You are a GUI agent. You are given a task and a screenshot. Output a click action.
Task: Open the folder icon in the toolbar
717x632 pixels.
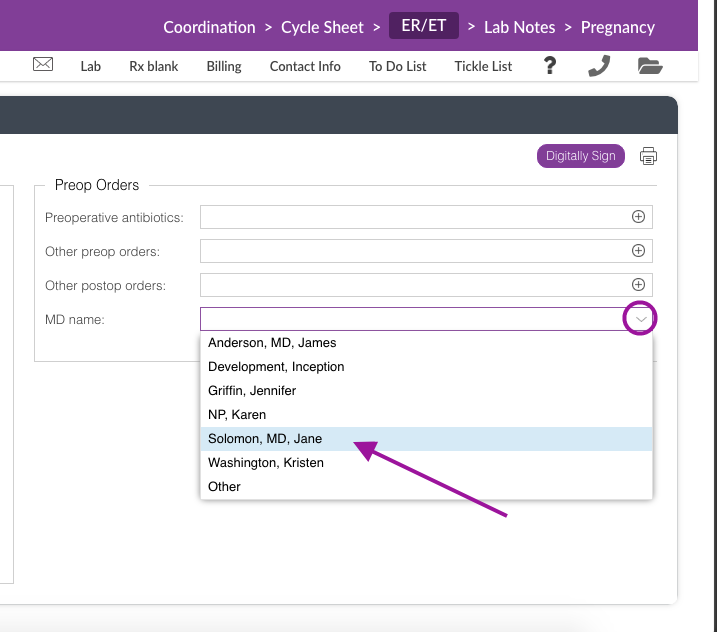coord(650,66)
